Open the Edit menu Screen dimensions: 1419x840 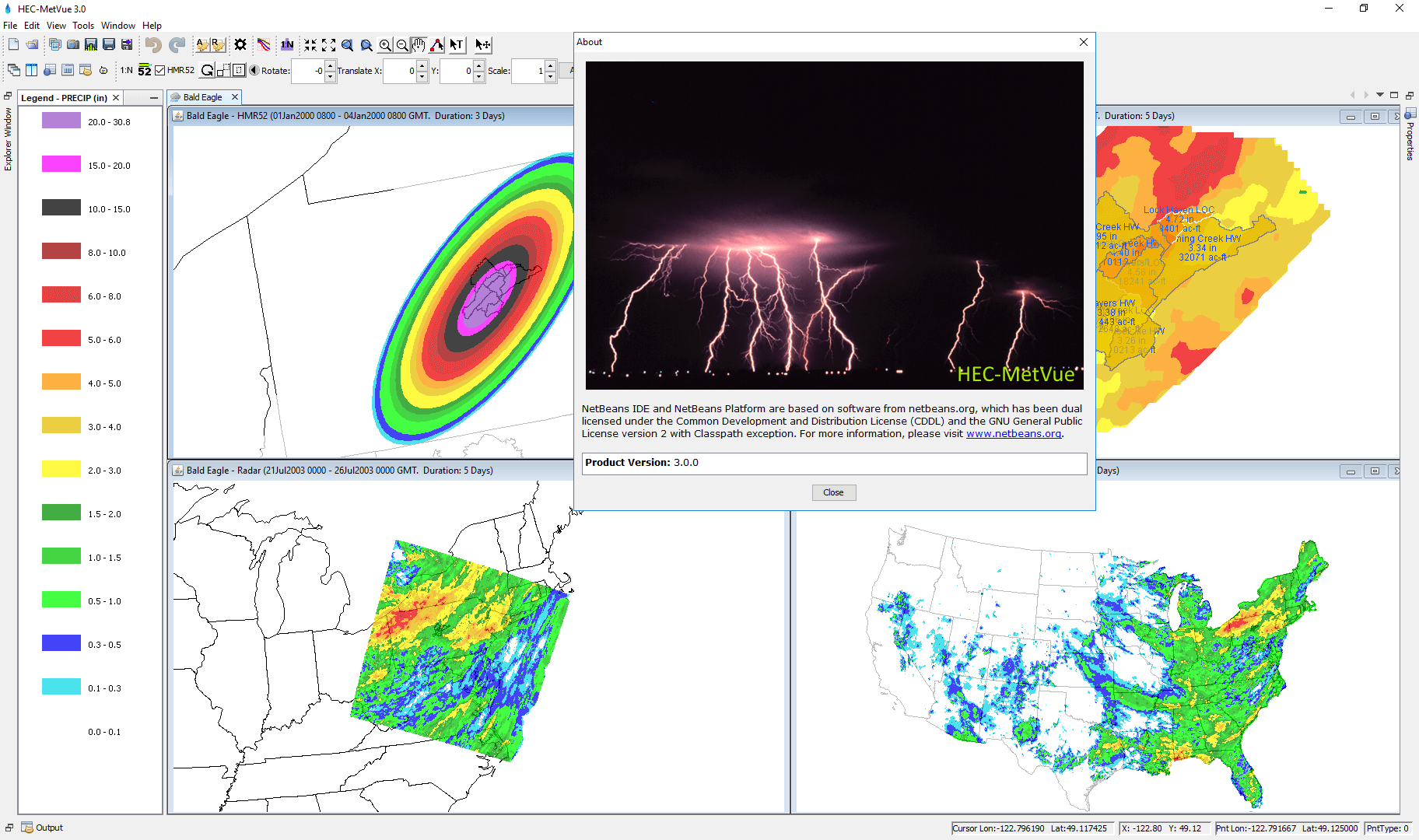32,26
